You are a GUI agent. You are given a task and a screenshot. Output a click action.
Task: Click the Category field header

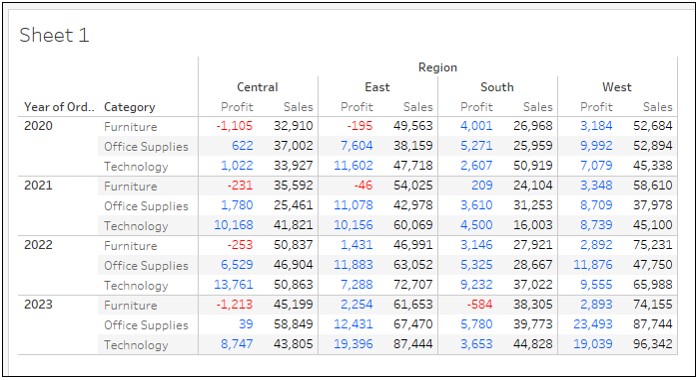coord(129,107)
